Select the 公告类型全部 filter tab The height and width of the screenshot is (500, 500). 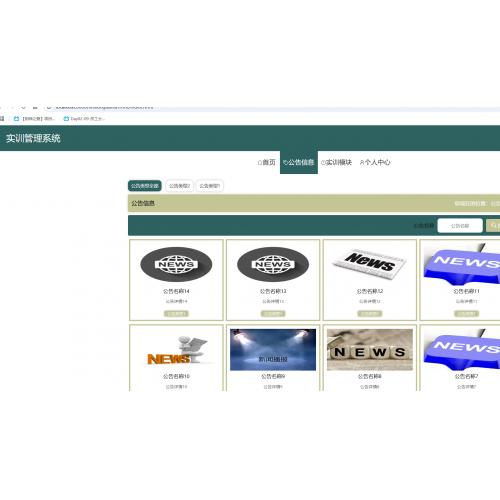point(145,186)
